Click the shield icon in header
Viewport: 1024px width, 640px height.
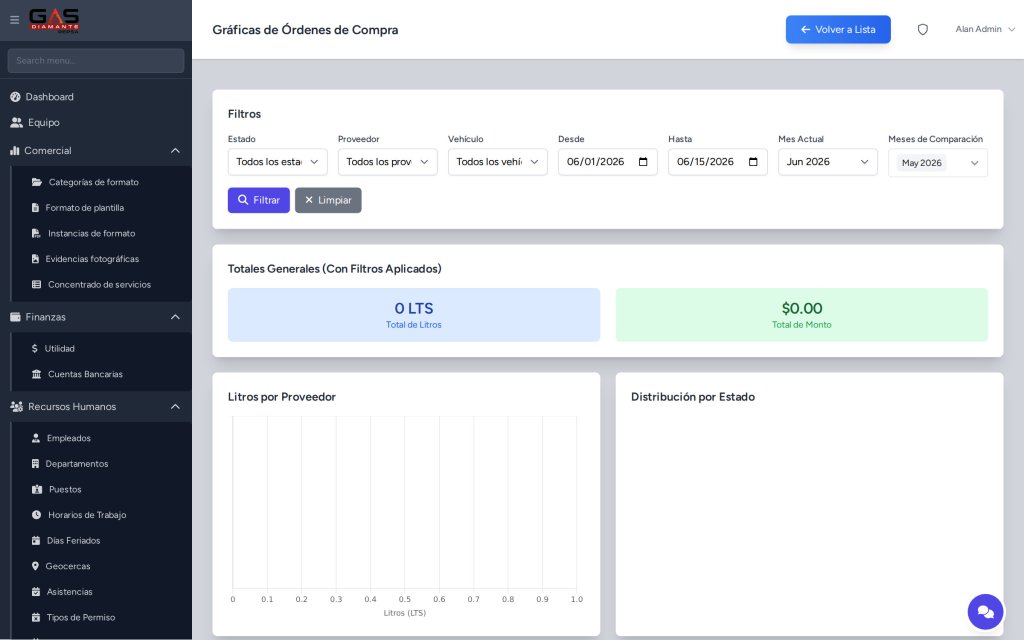(x=923, y=29)
